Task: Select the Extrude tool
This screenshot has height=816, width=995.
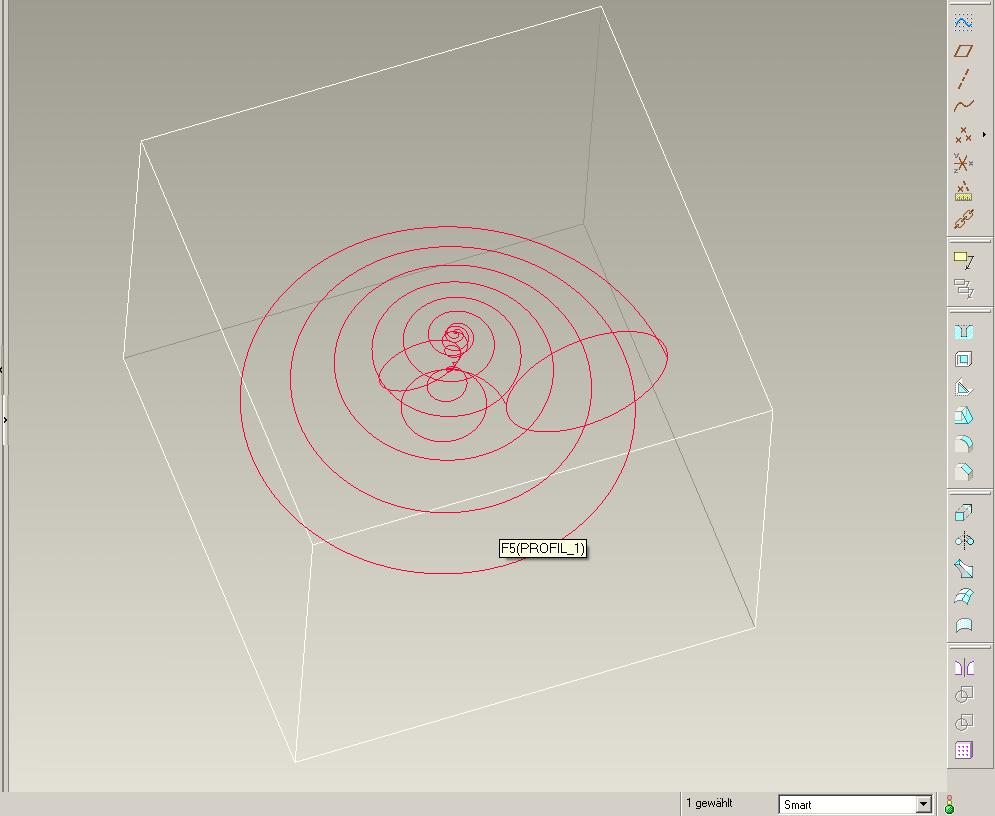Action: pyautogui.click(x=963, y=513)
